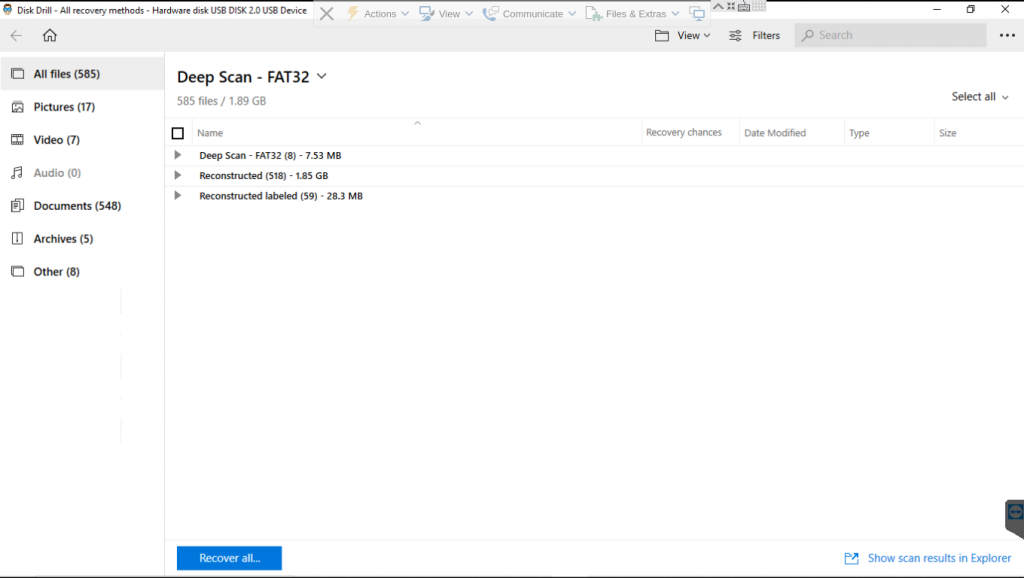Open the three-dot more options menu
Viewport: 1024px width, 578px height.
(1007, 35)
